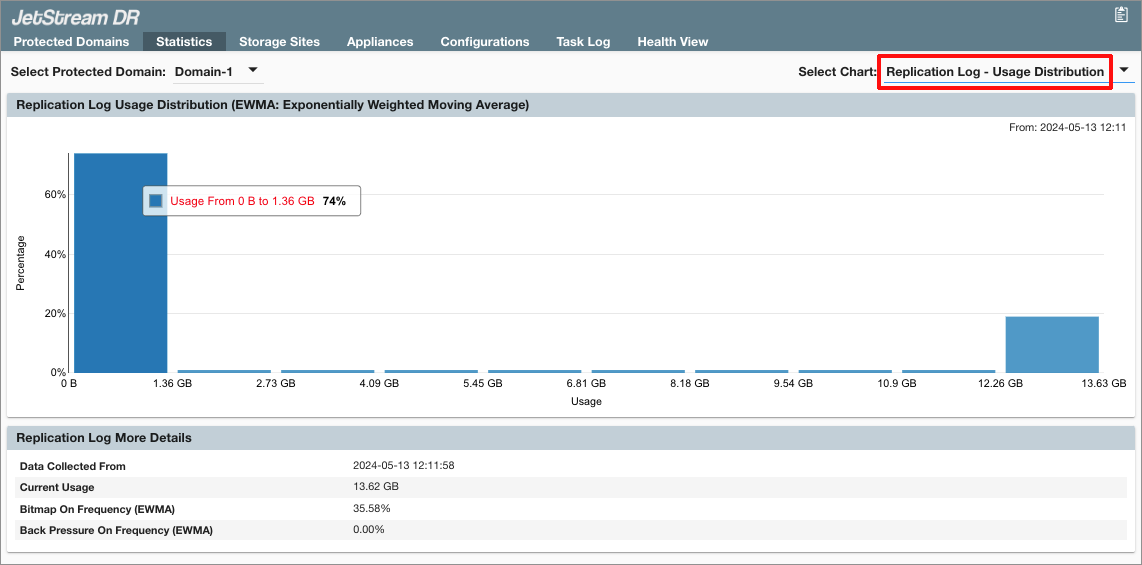Select the Statistics tab

pyautogui.click(x=184, y=42)
